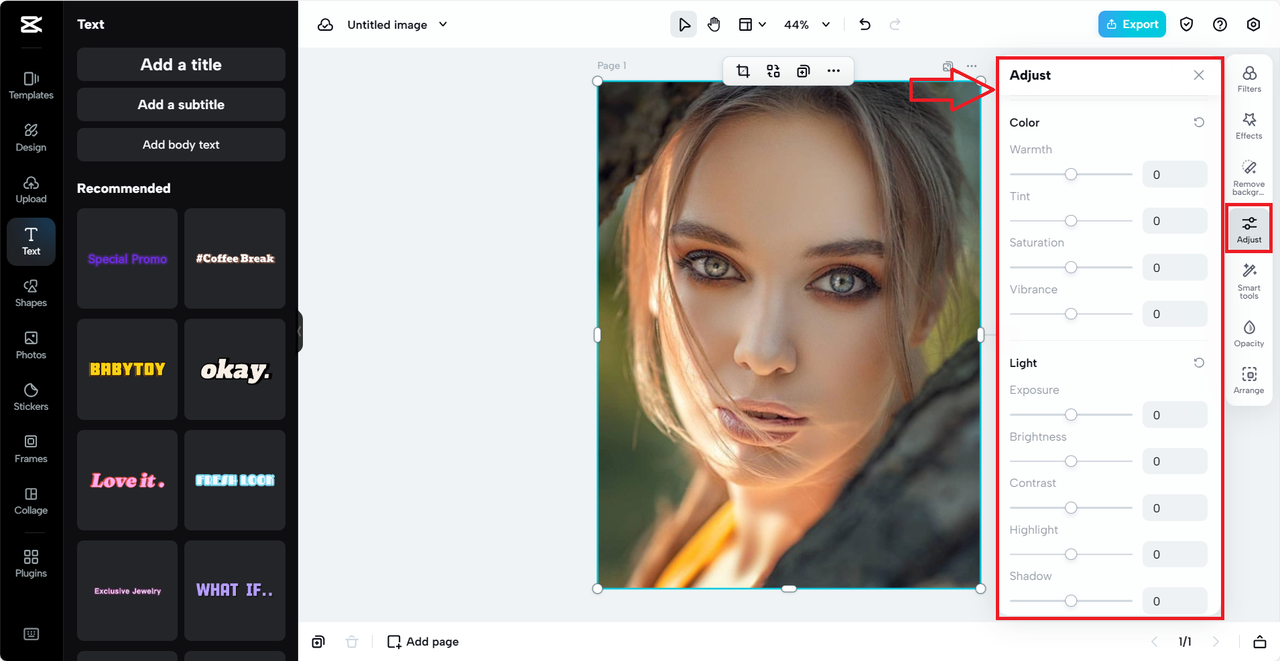Click the Saturation slider handle
Screen dimensions: 1280x661
tap(1071, 267)
